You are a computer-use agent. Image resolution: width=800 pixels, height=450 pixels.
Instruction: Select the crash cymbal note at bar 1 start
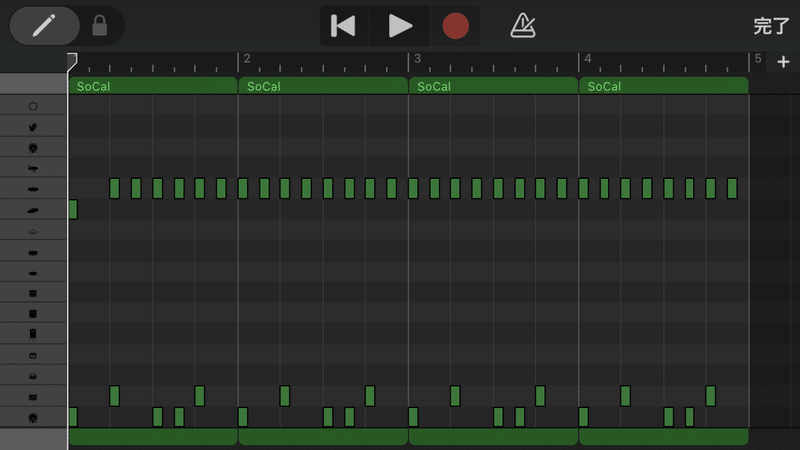click(73, 210)
